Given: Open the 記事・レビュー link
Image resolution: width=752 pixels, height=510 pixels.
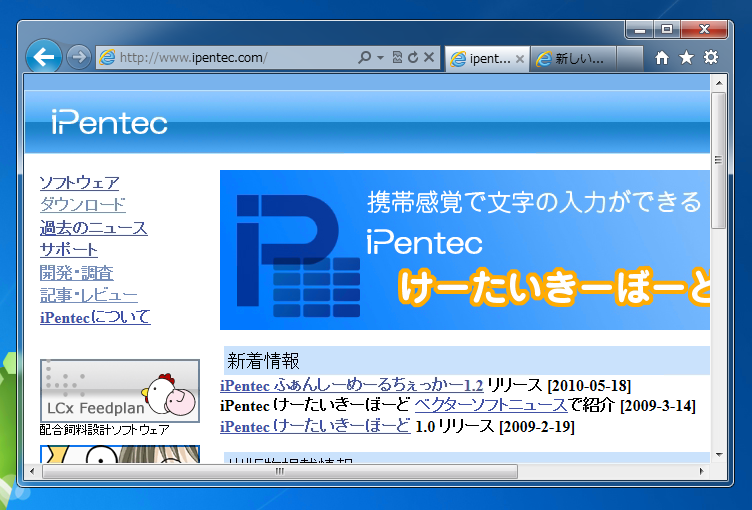Looking at the screenshot, I should (89, 295).
